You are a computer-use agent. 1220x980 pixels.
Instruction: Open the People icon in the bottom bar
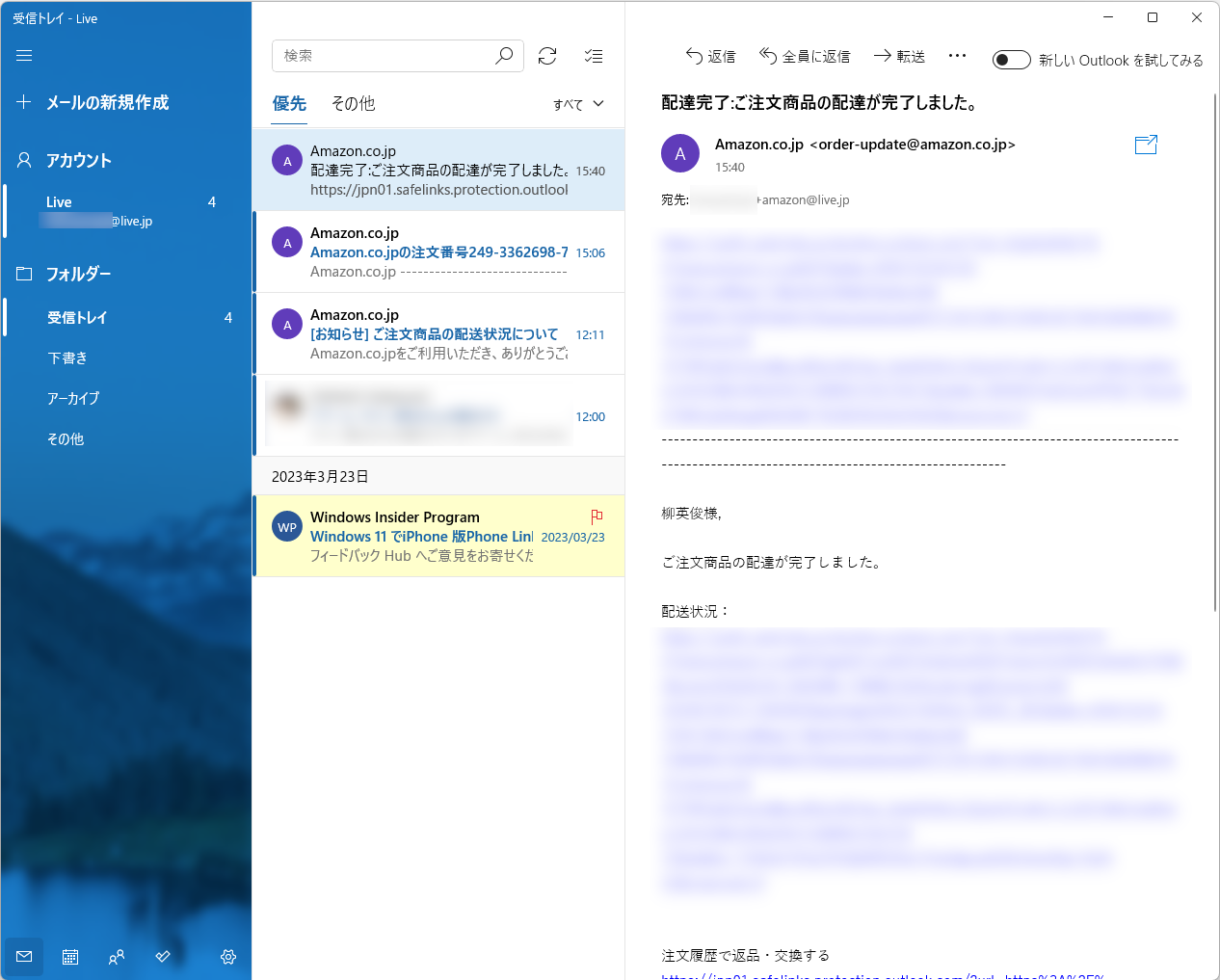(116, 956)
